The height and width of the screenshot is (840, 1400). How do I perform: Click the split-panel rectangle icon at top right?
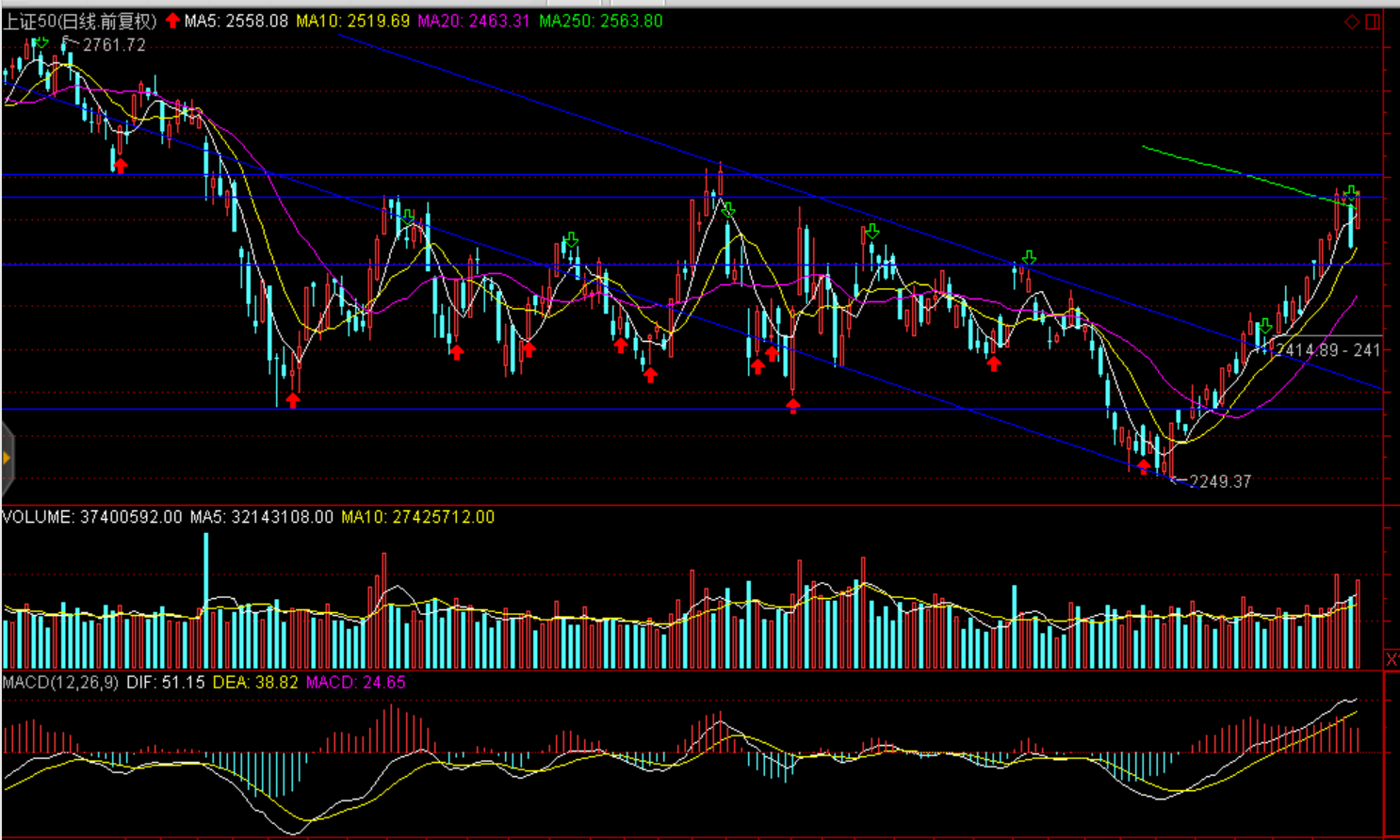pos(1373,22)
